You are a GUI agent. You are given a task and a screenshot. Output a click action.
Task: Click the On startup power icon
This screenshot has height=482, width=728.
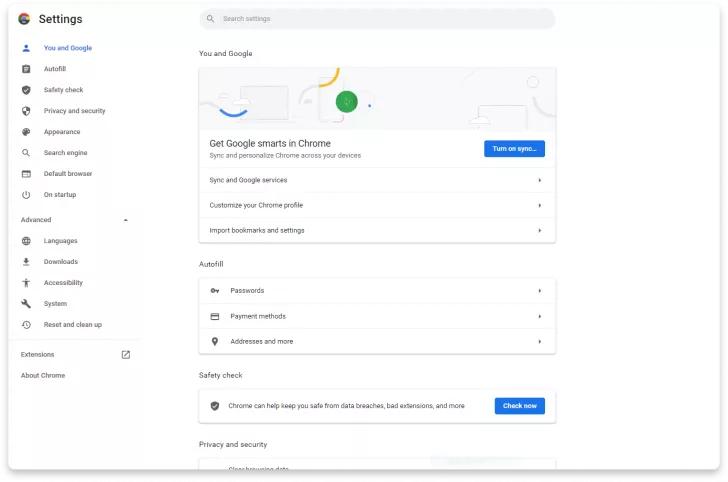(x=26, y=195)
